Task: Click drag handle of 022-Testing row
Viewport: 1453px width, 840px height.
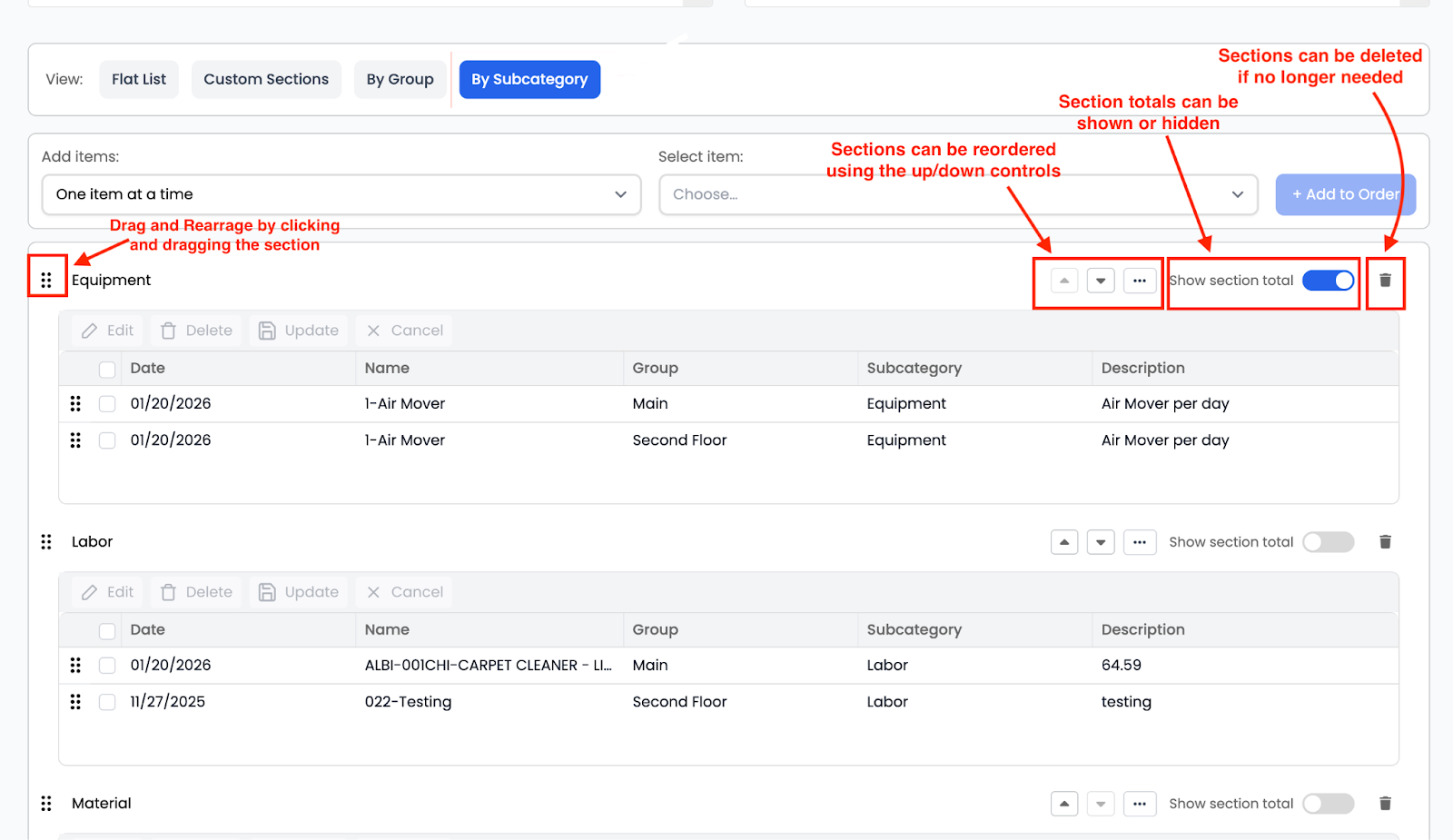Action: pyautogui.click(x=75, y=702)
